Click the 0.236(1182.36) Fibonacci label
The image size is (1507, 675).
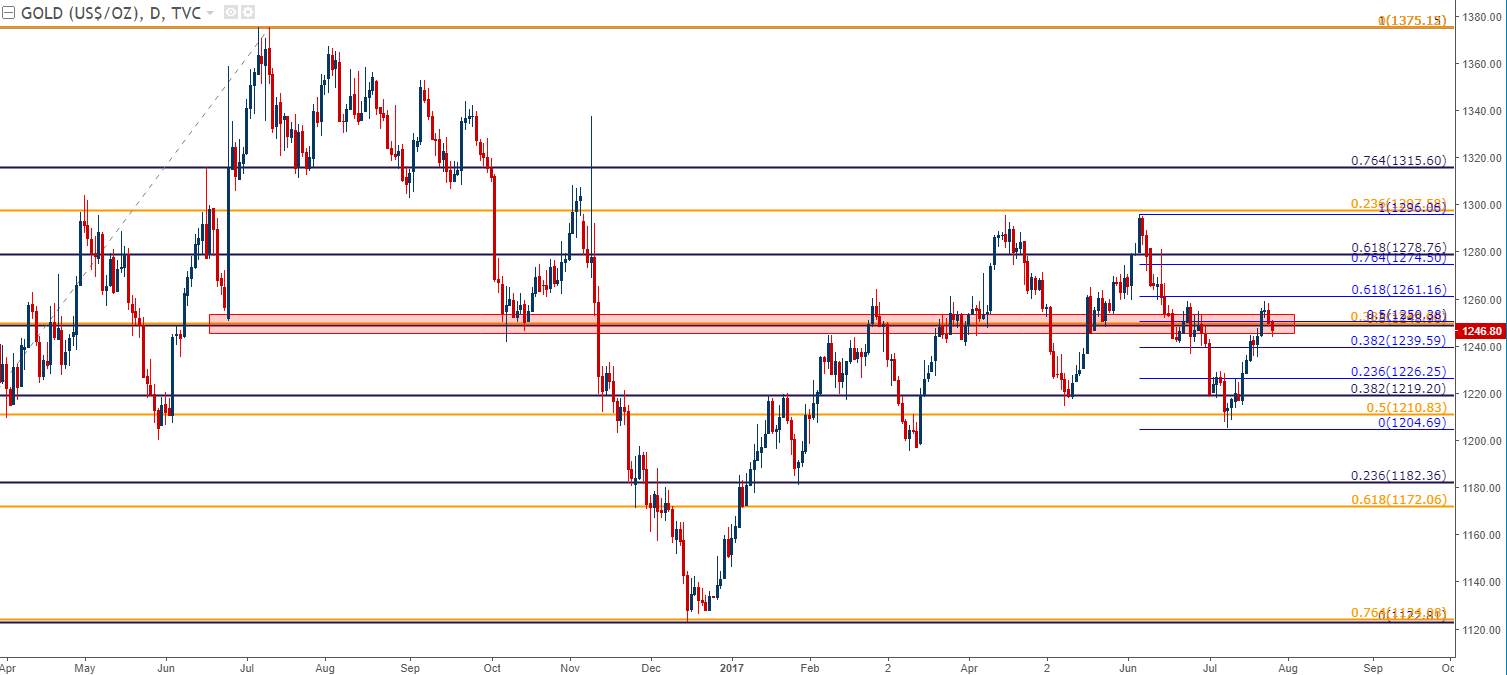[1398, 476]
